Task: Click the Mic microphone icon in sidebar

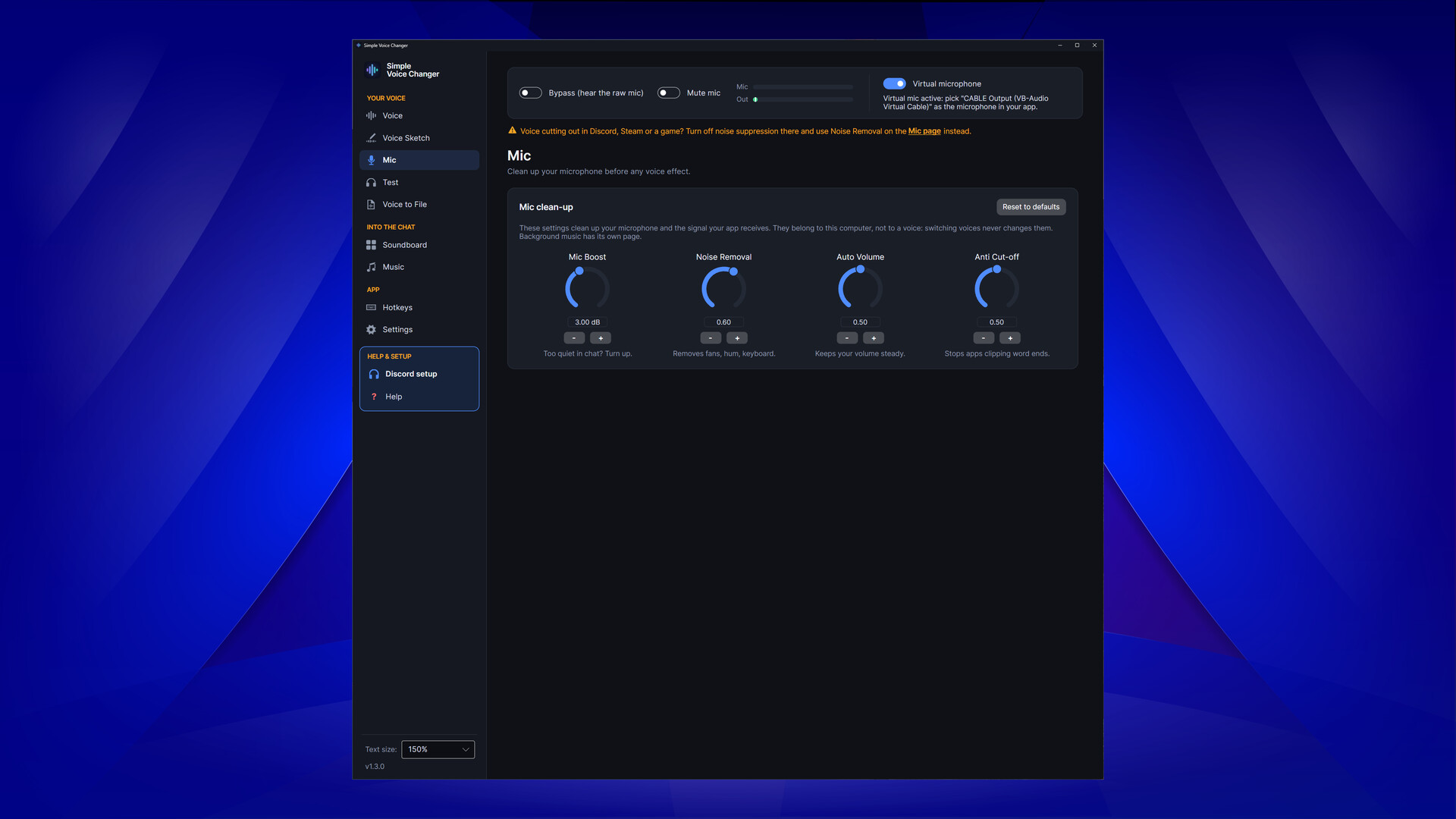Action: coord(371,160)
